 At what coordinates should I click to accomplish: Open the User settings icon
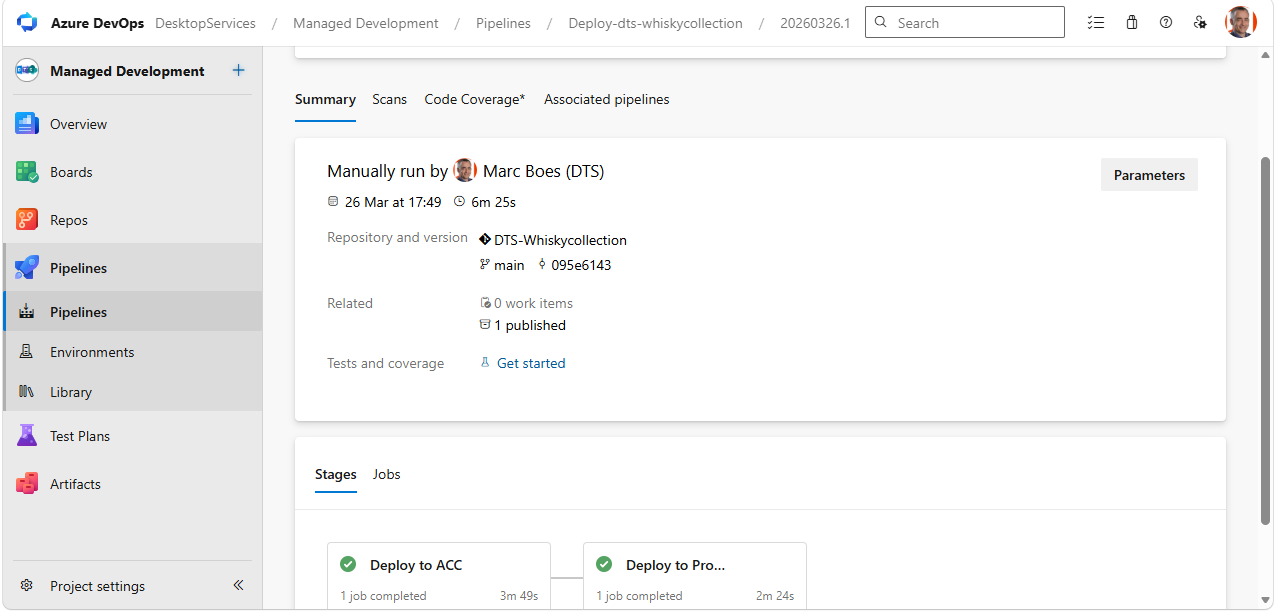click(x=1200, y=22)
